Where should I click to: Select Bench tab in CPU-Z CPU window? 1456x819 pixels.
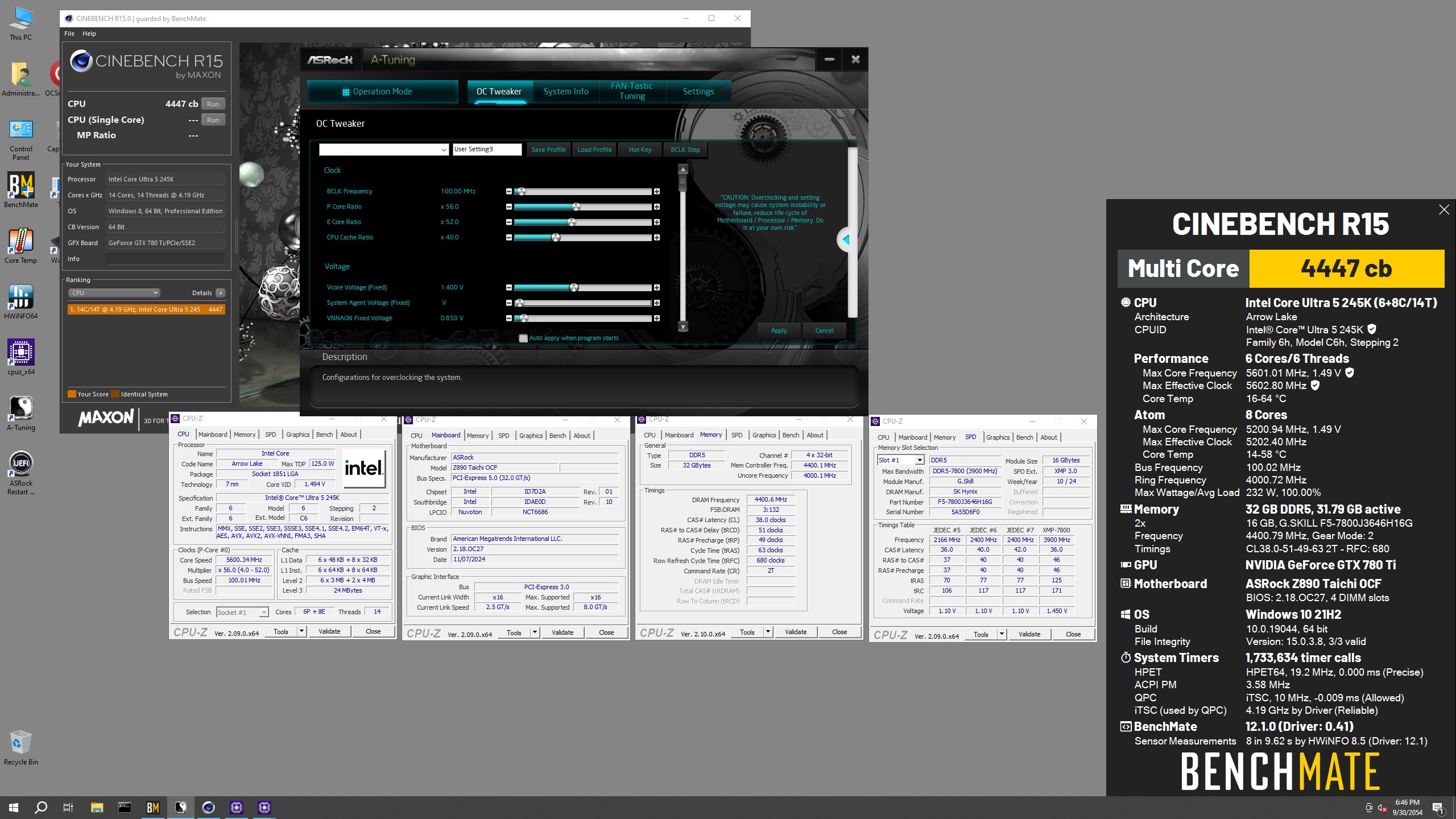[325, 435]
